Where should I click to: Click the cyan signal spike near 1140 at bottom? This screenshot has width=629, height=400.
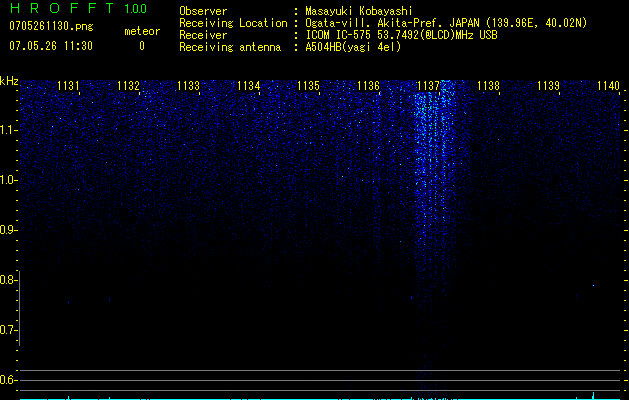coord(594,395)
